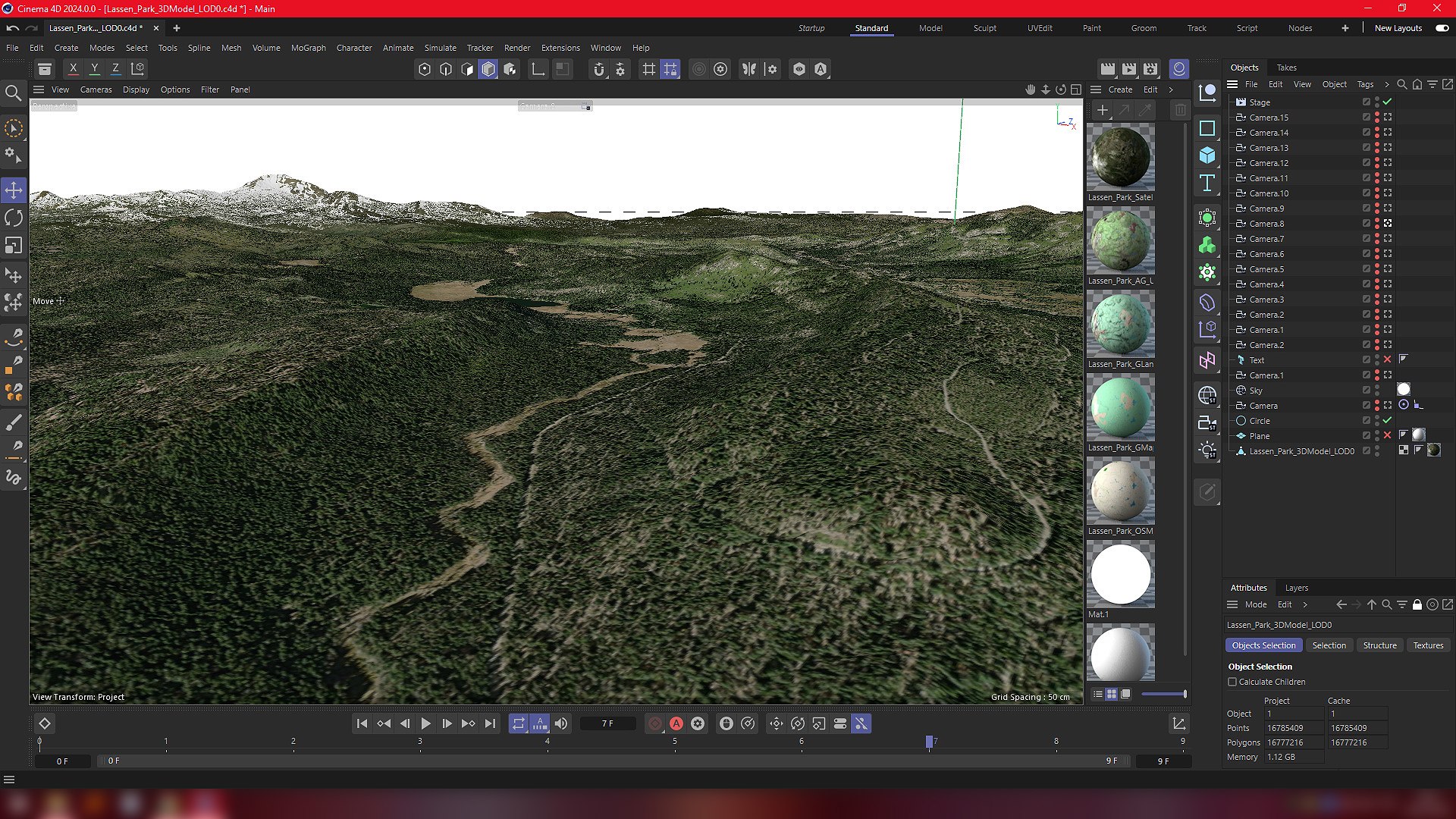Toggle New Layouts switch
Viewport: 1456px width, 819px height.
point(1442,28)
